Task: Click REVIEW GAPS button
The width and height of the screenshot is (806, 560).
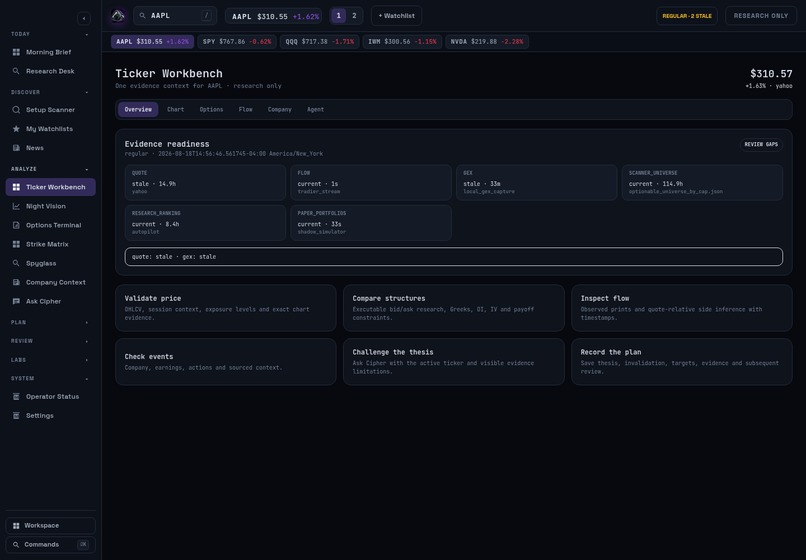Action: tap(761, 144)
